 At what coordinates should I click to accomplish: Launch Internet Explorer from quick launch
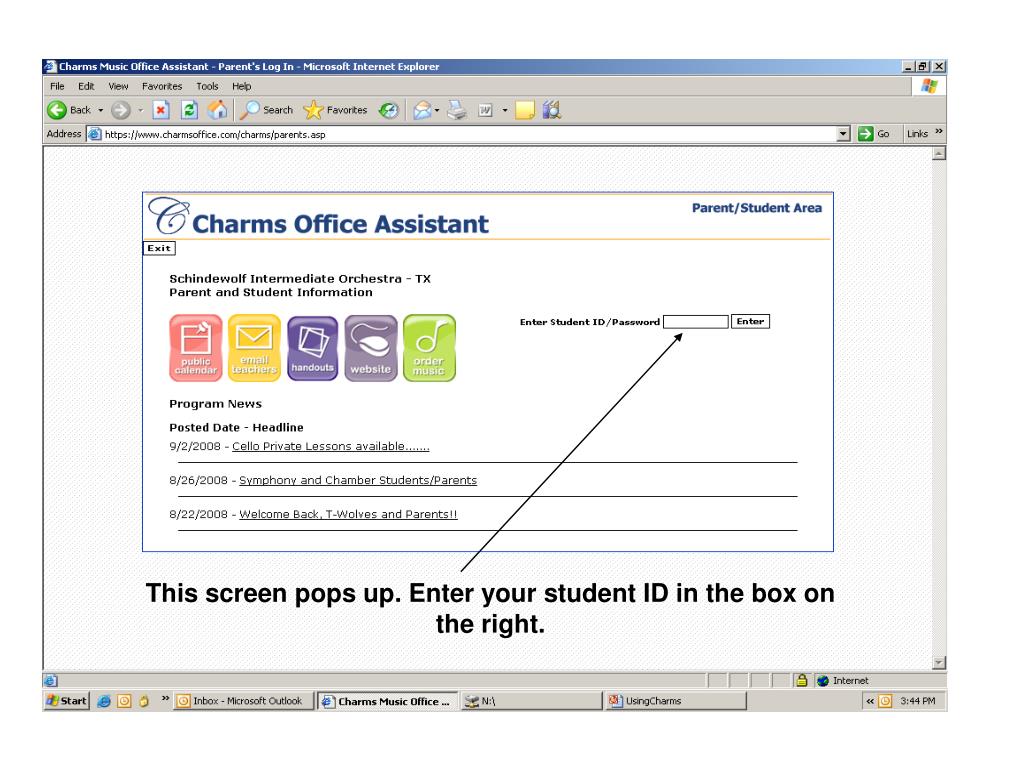pyautogui.click(x=104, y=701)
